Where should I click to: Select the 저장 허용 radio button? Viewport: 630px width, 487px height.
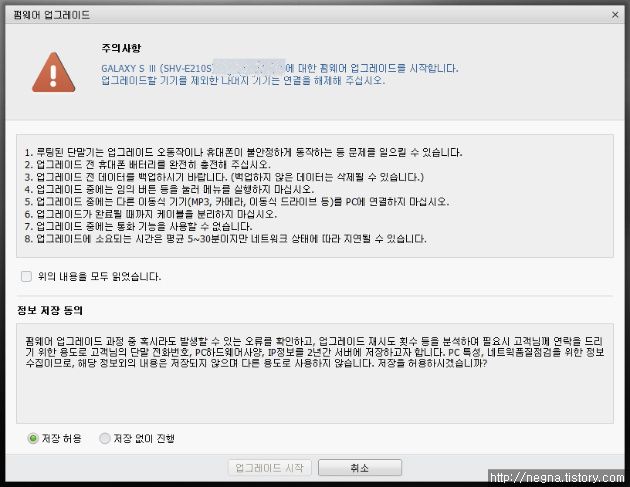[x=33, y=438]
